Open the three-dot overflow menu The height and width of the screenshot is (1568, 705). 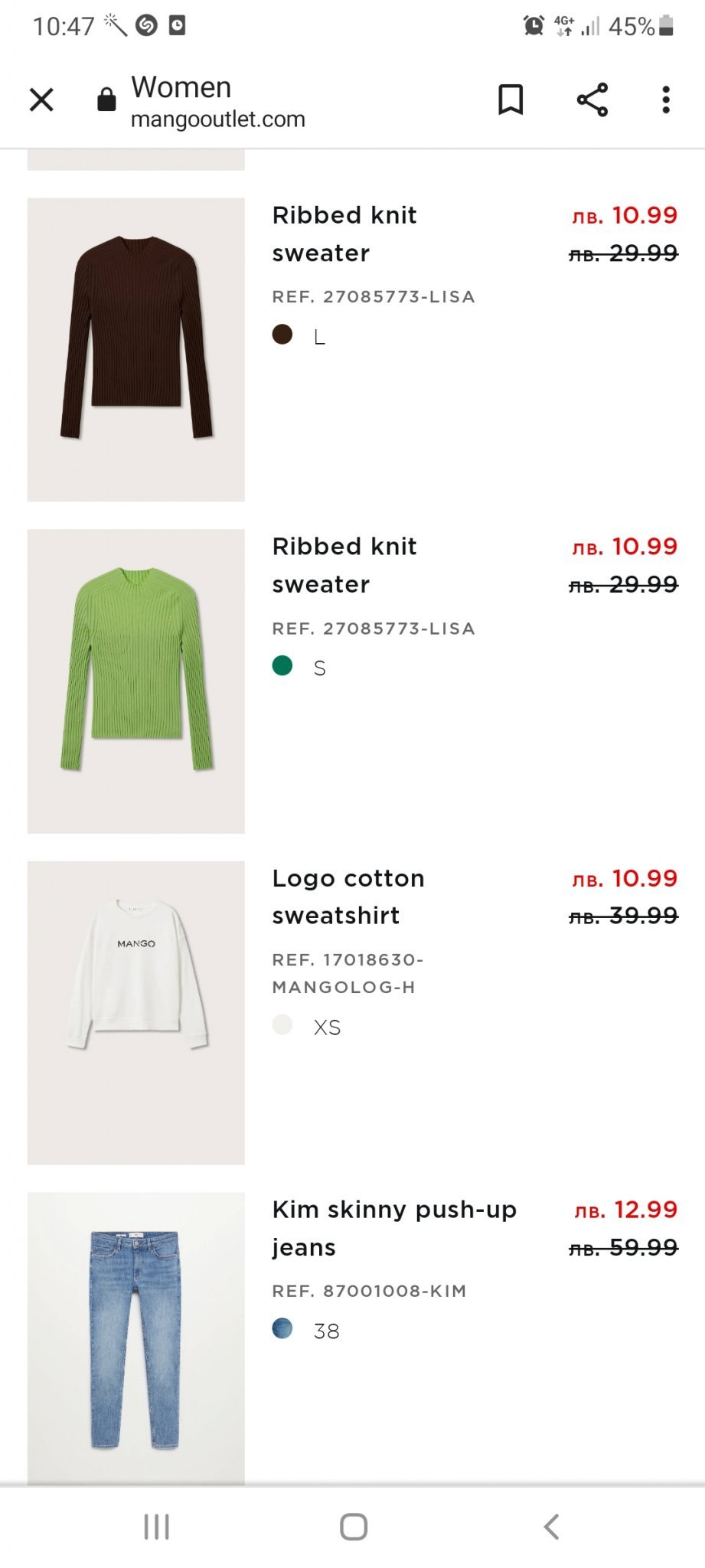click(666, 100)
